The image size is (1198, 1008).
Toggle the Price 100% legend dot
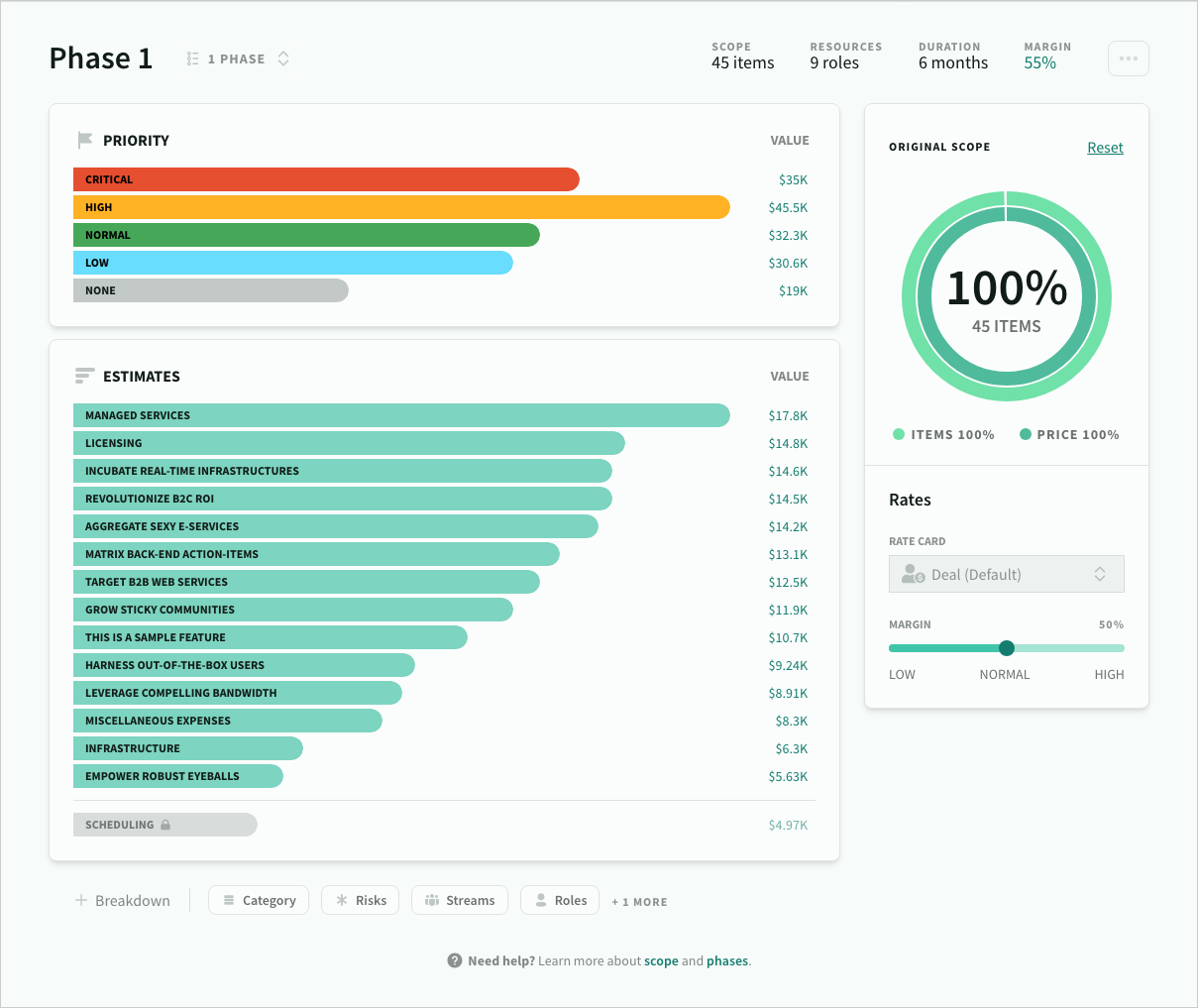[x=1026, y=434]
